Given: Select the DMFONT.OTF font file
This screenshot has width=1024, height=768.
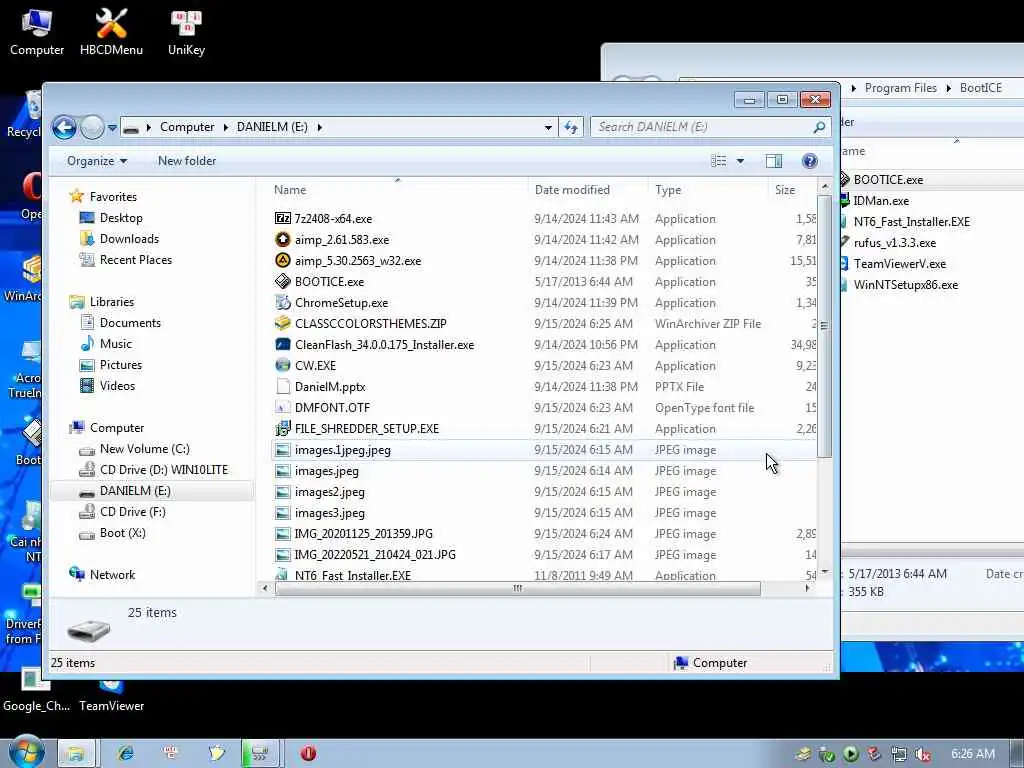Looking at the screenshot, I should [x=332, y=408].
